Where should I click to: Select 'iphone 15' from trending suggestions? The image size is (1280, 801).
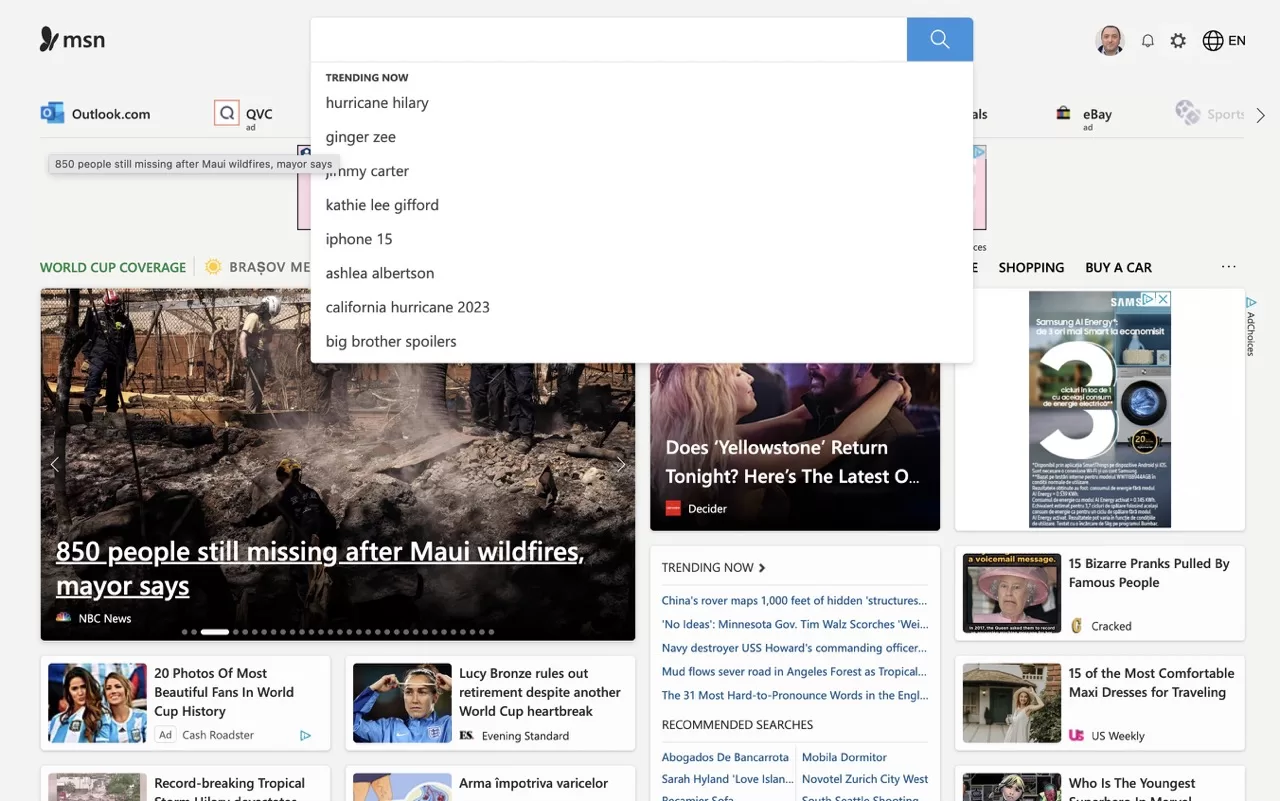tap(359, 239)
